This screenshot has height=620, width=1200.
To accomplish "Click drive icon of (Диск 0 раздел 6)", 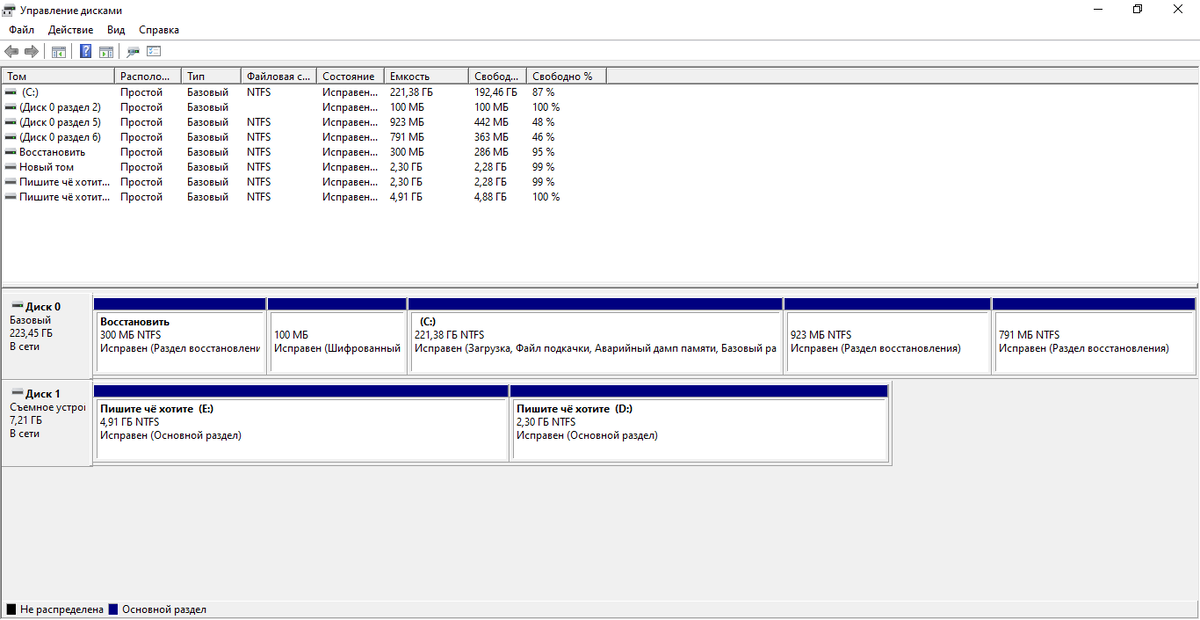I will point(11,137).
